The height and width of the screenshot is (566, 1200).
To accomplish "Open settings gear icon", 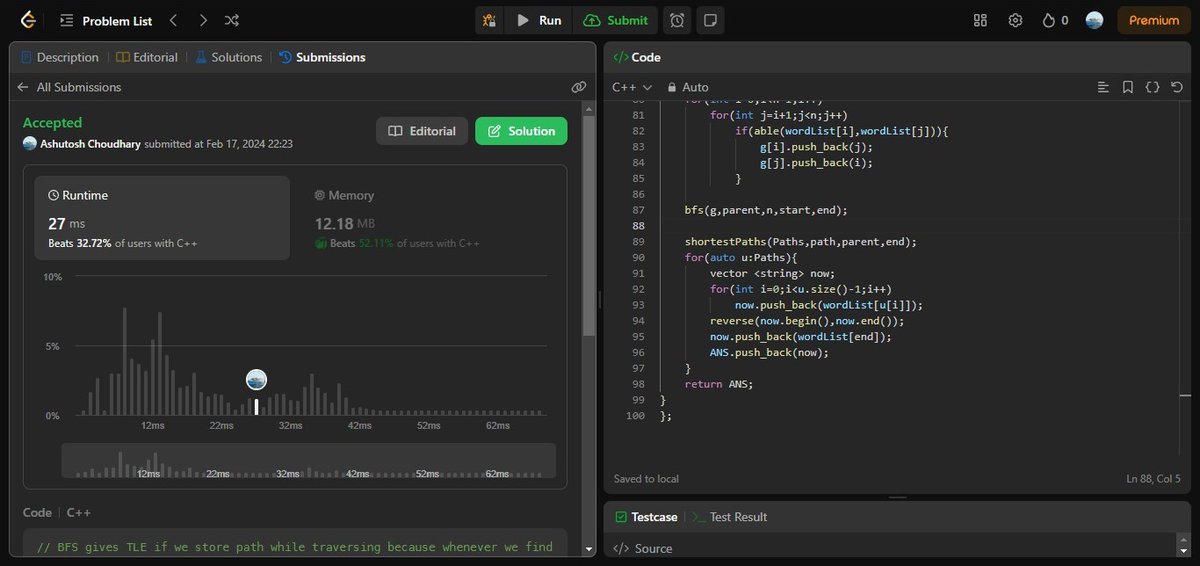I will pos(1015,20).
